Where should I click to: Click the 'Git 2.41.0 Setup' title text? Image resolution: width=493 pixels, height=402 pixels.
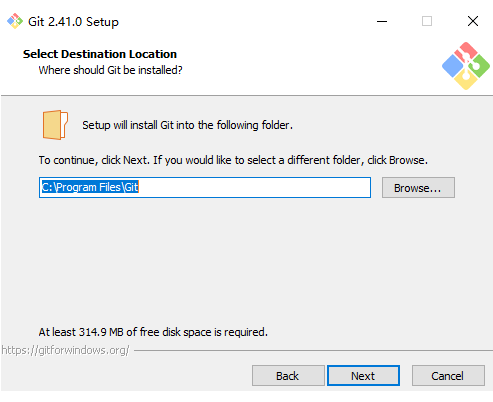point(73,22)
